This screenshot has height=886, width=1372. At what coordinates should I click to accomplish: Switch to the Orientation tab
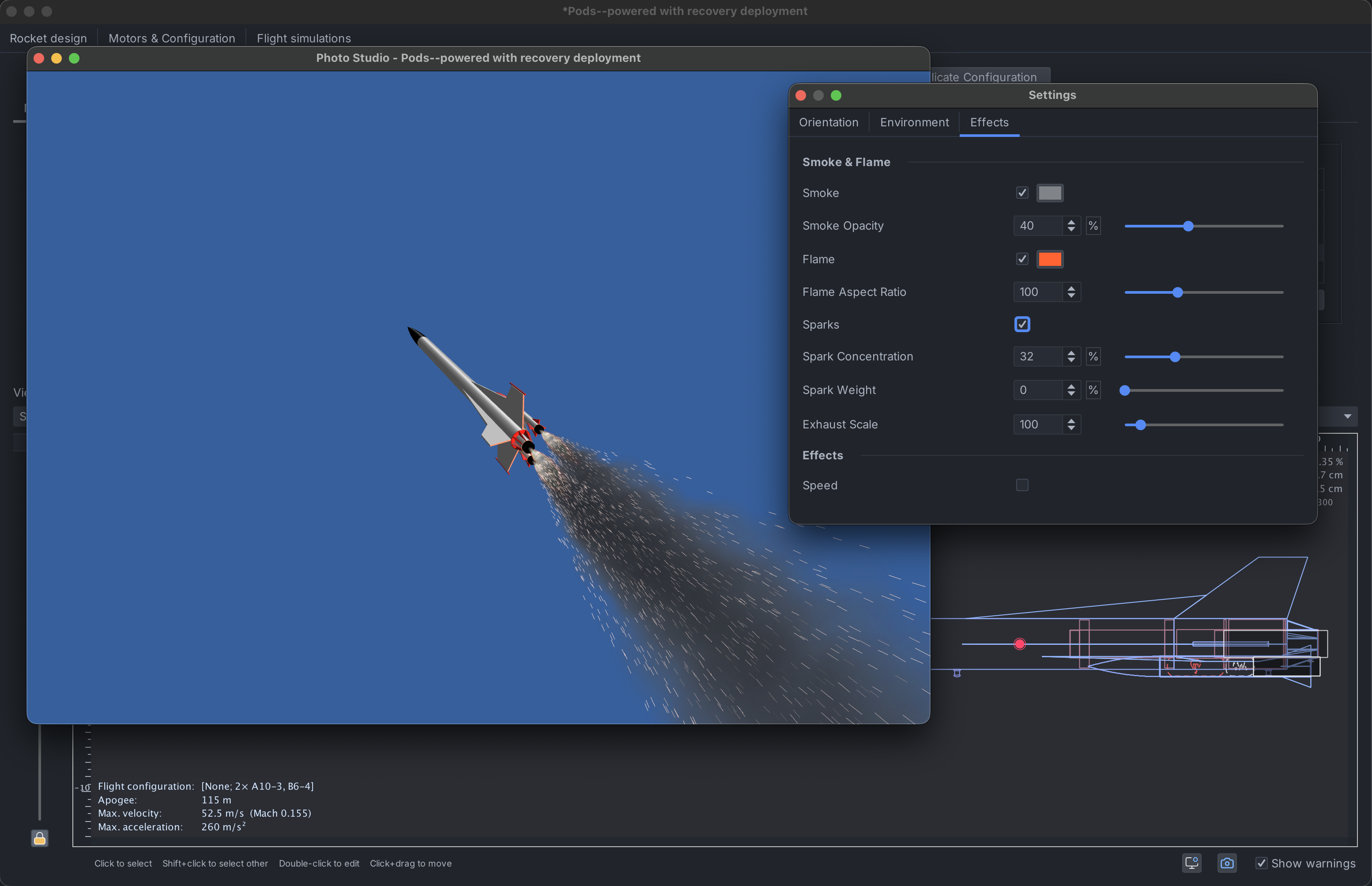[828, 122]
